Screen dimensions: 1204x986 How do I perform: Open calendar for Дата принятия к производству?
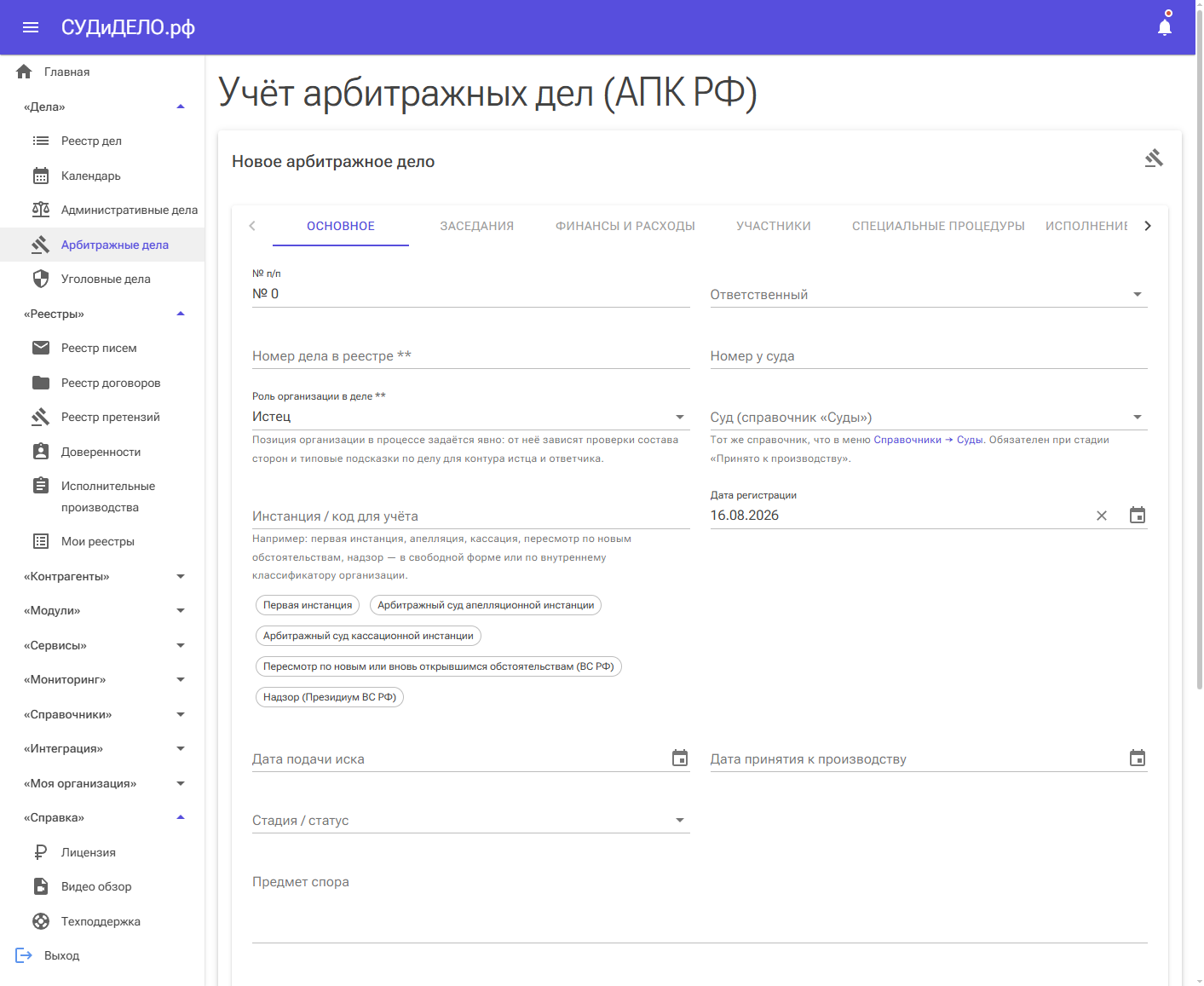tap(1138, 758)
